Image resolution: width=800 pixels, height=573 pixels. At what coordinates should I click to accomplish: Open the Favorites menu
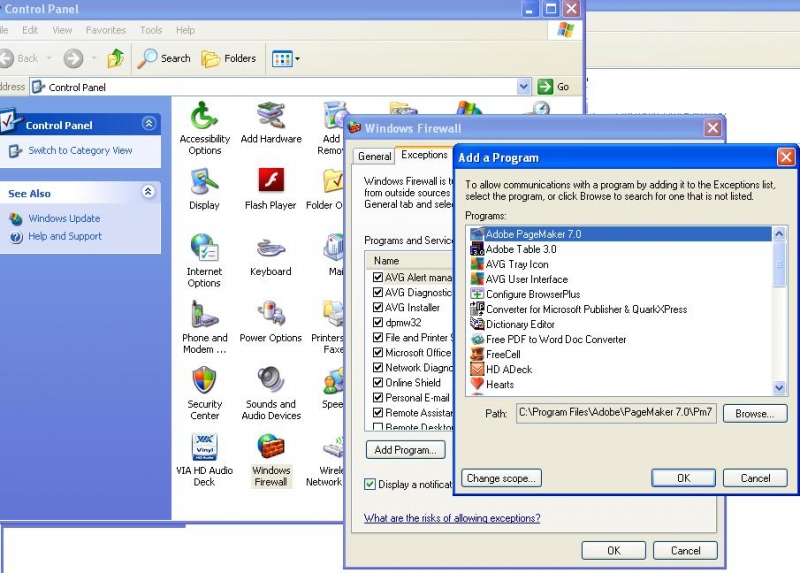point(105,31)
